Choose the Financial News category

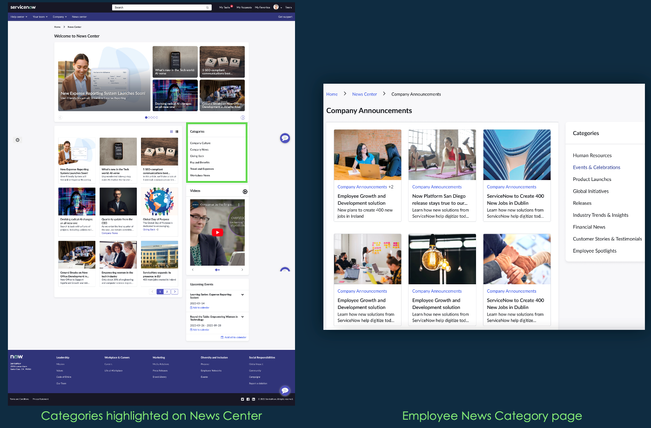pyautogui.click(x=589, y=227)
